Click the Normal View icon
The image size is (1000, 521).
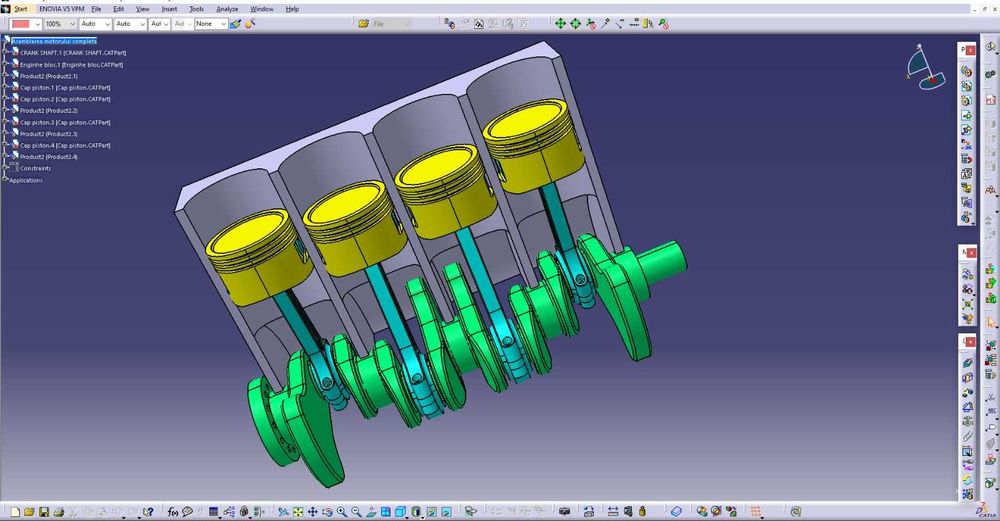[371, 511]
